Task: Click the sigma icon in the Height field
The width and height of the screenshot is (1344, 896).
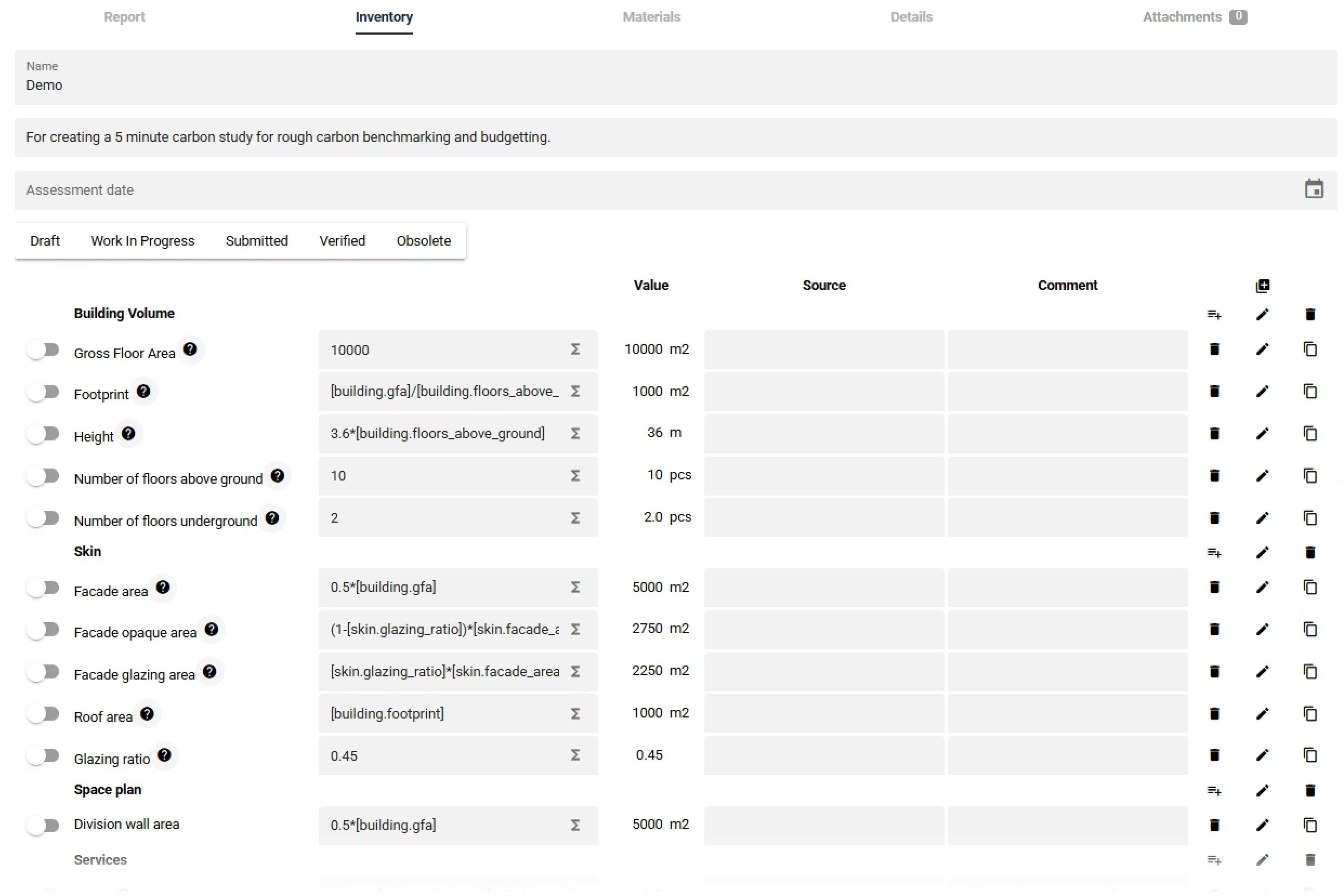Action: (x=575, y=434)
